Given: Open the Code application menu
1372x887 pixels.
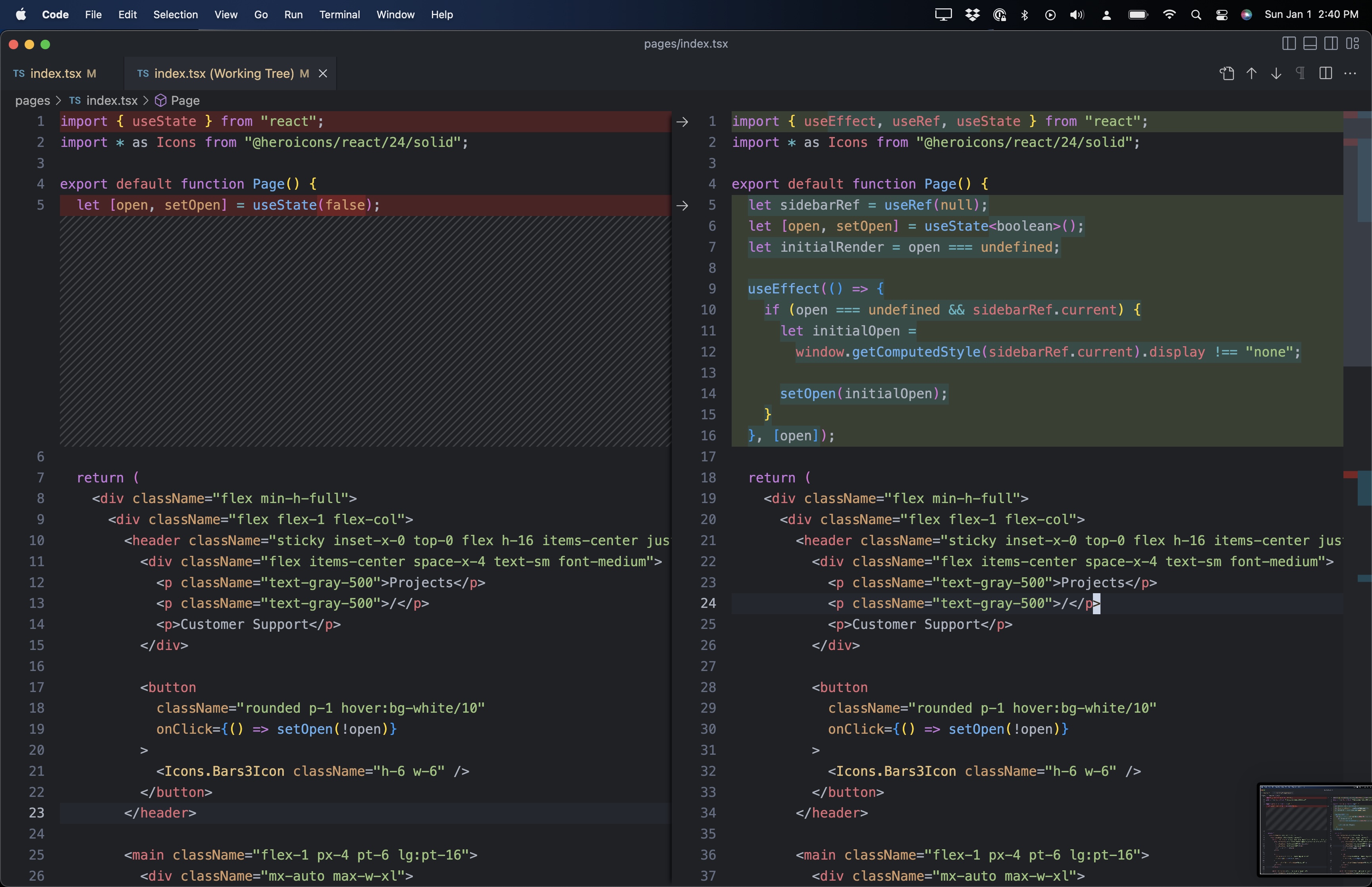Looking at the screenshot, I should click(x=55, y=14).
